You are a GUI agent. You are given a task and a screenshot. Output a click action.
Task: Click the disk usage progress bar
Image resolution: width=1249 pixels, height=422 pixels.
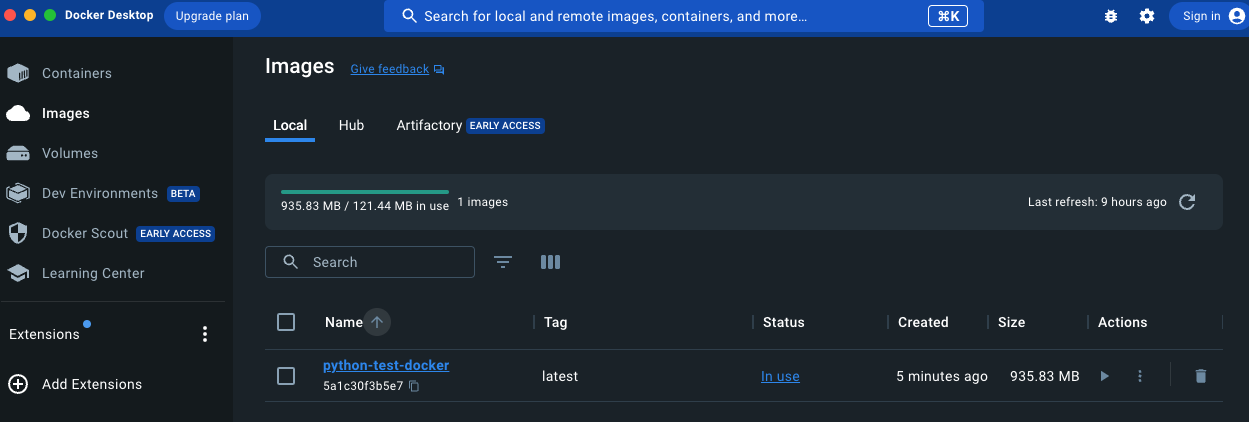(365, 191)
